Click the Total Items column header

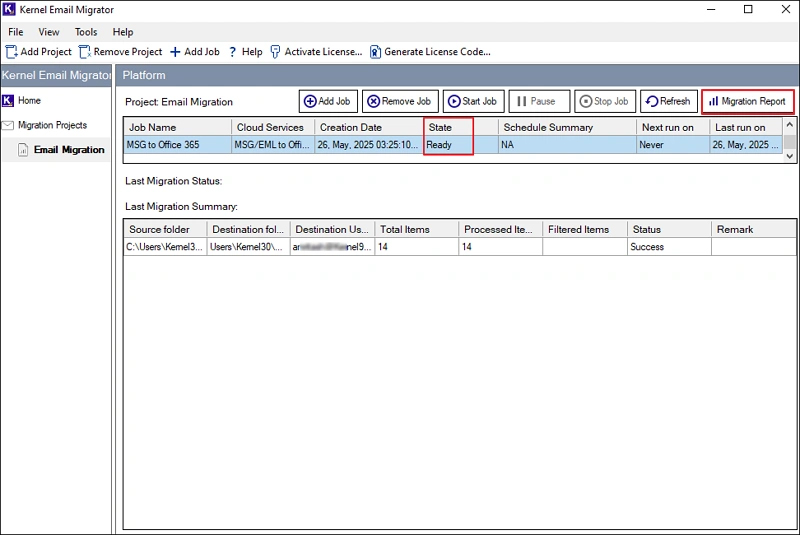[416, 230]
